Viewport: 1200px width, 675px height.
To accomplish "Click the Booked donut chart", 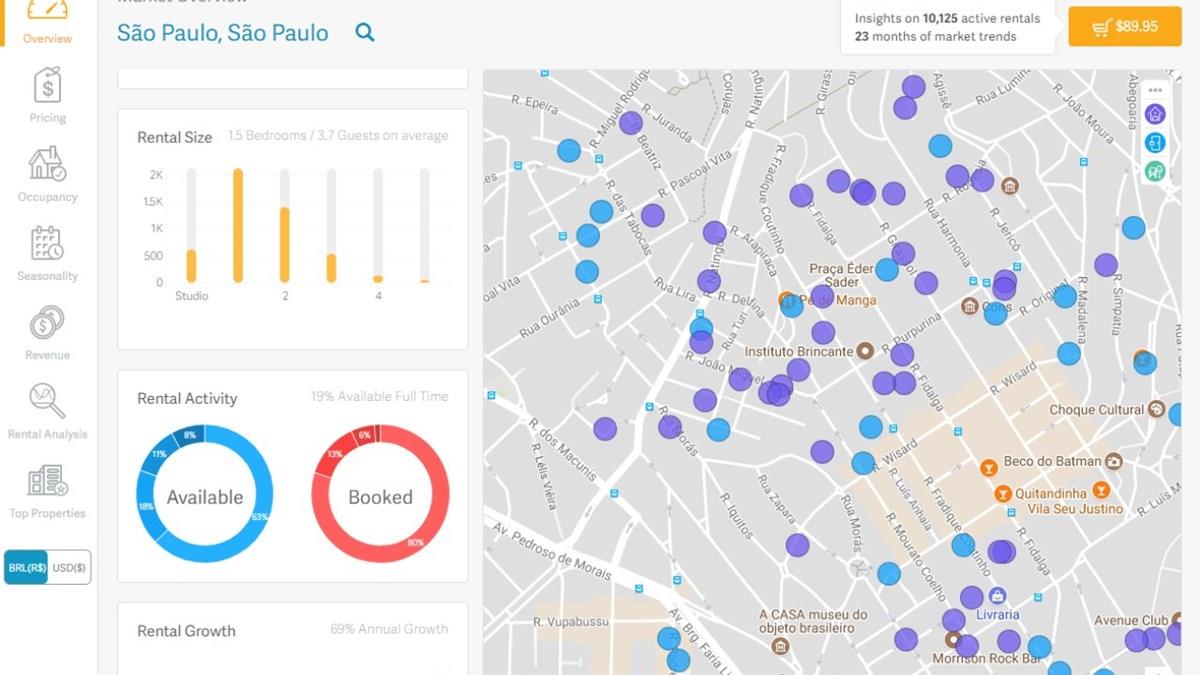I will (380, 494).
